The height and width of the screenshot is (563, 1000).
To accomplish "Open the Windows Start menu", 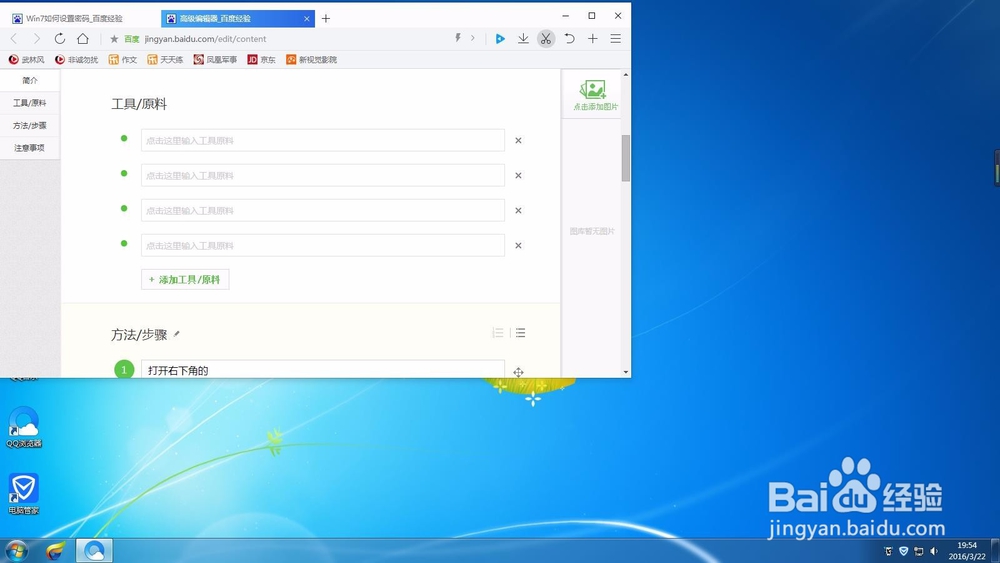I will [16, 550].
